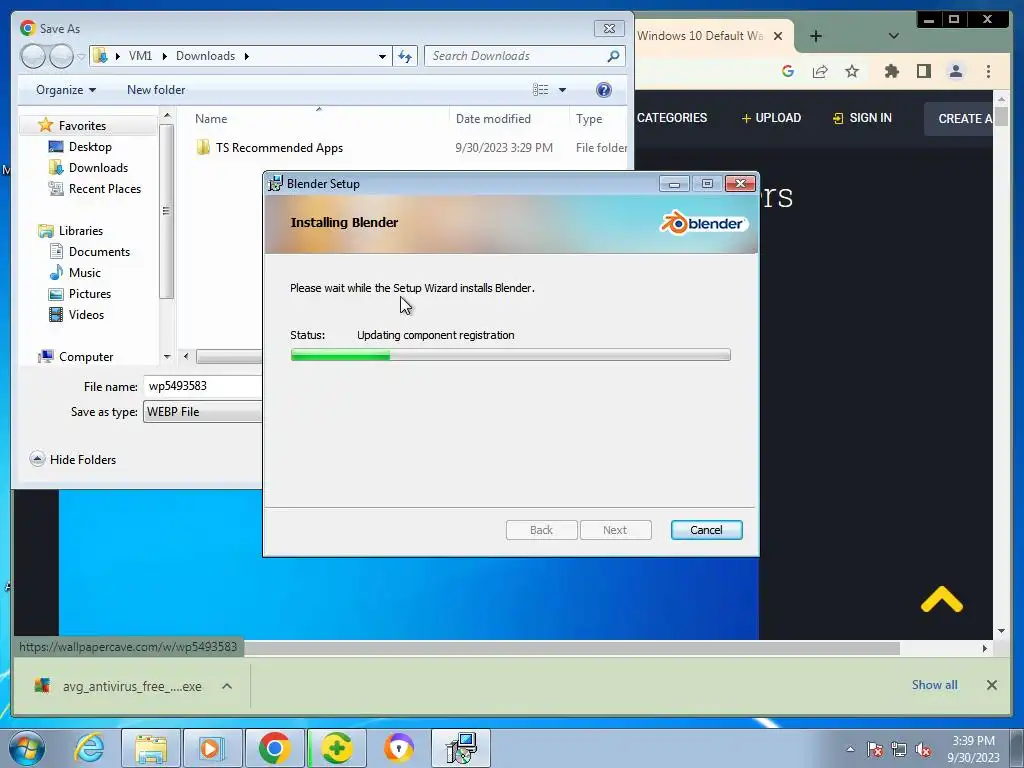Viewport: 1024px width, 768px height.
Task: Click the refresh button beside the address path
Action: coord(405,56)
